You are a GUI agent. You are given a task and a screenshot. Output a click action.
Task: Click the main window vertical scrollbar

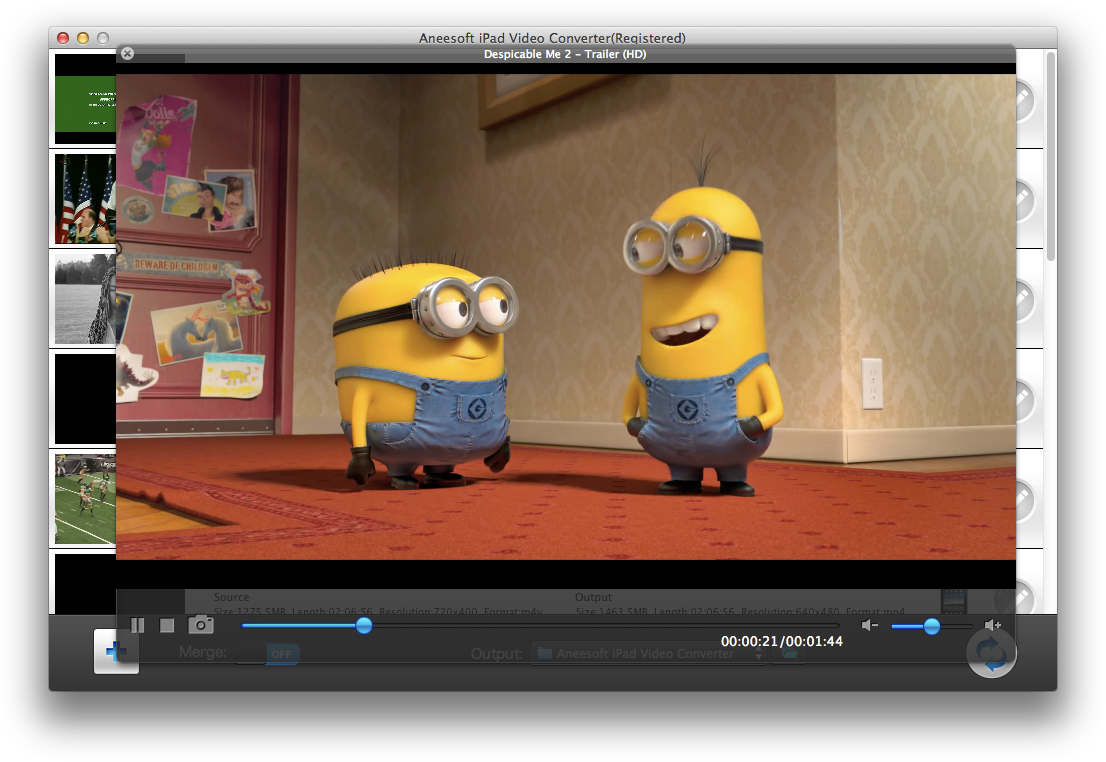click(x=1050, y=157)
